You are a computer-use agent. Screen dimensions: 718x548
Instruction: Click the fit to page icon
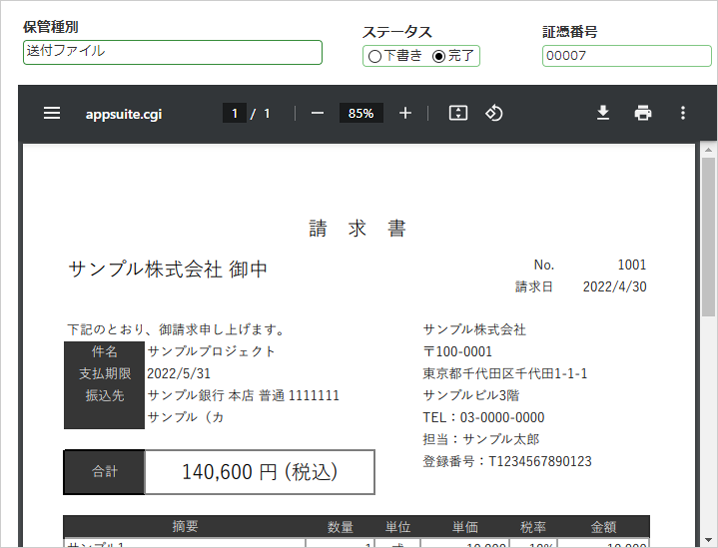pyautogui.click(x=458, y=113)
